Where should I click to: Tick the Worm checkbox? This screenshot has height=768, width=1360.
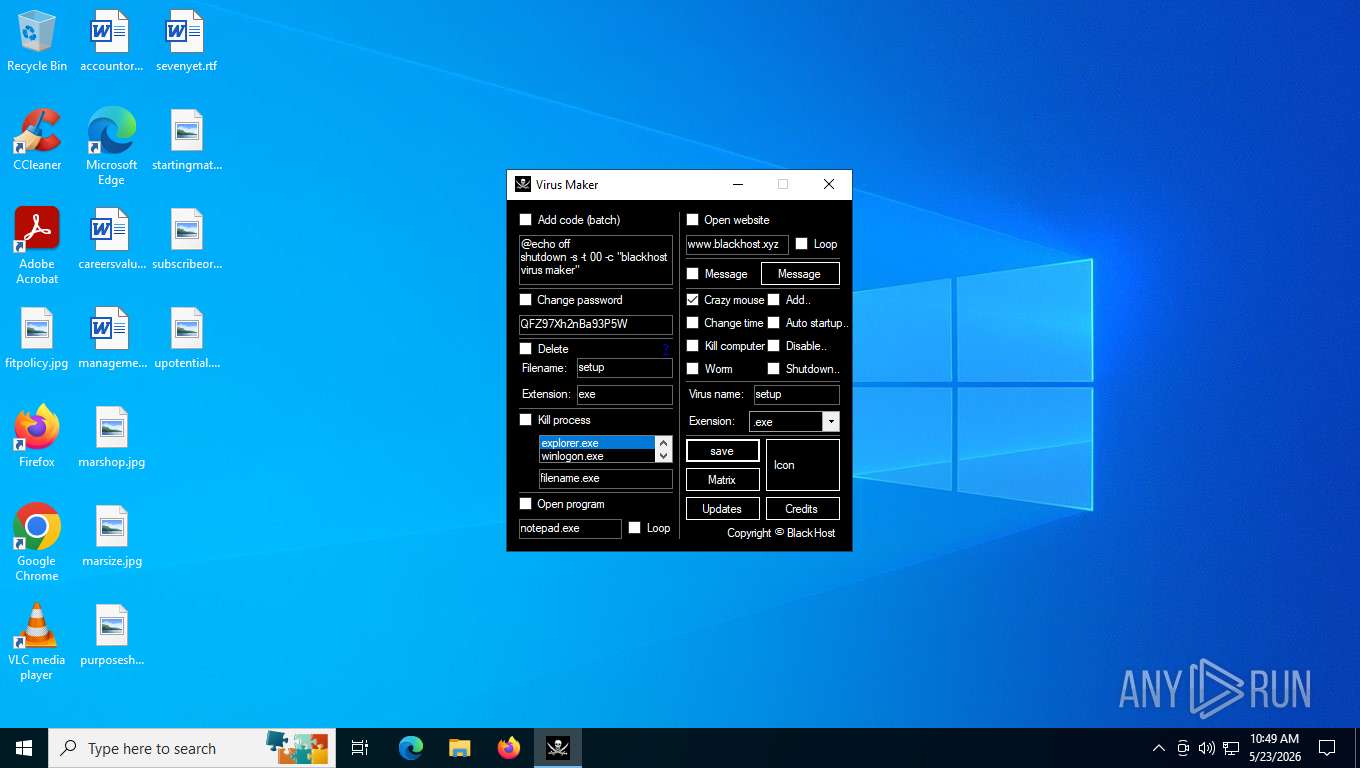[x=692, y=369]
